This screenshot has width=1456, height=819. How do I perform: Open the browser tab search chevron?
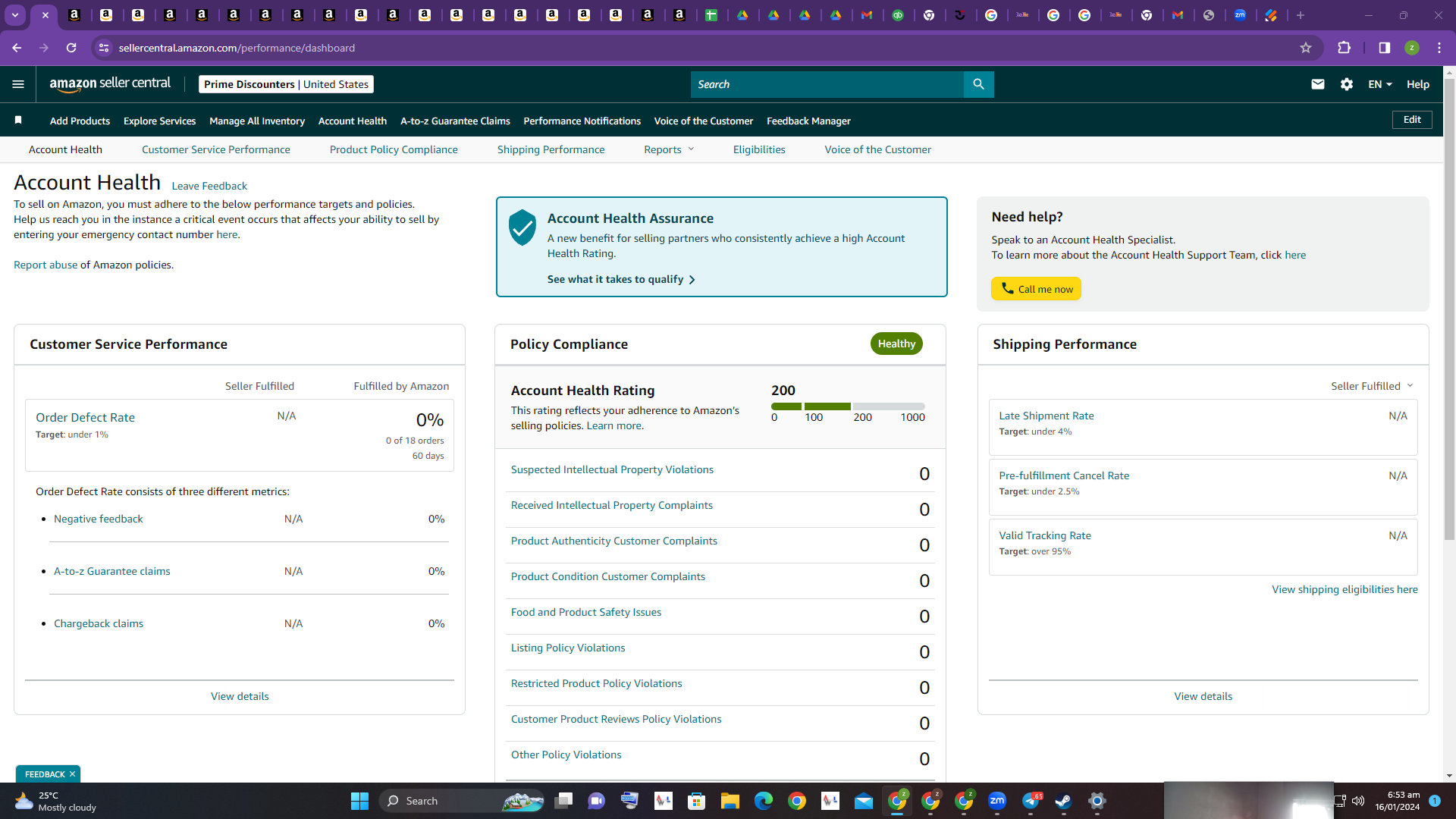click(x=15, y=15)
